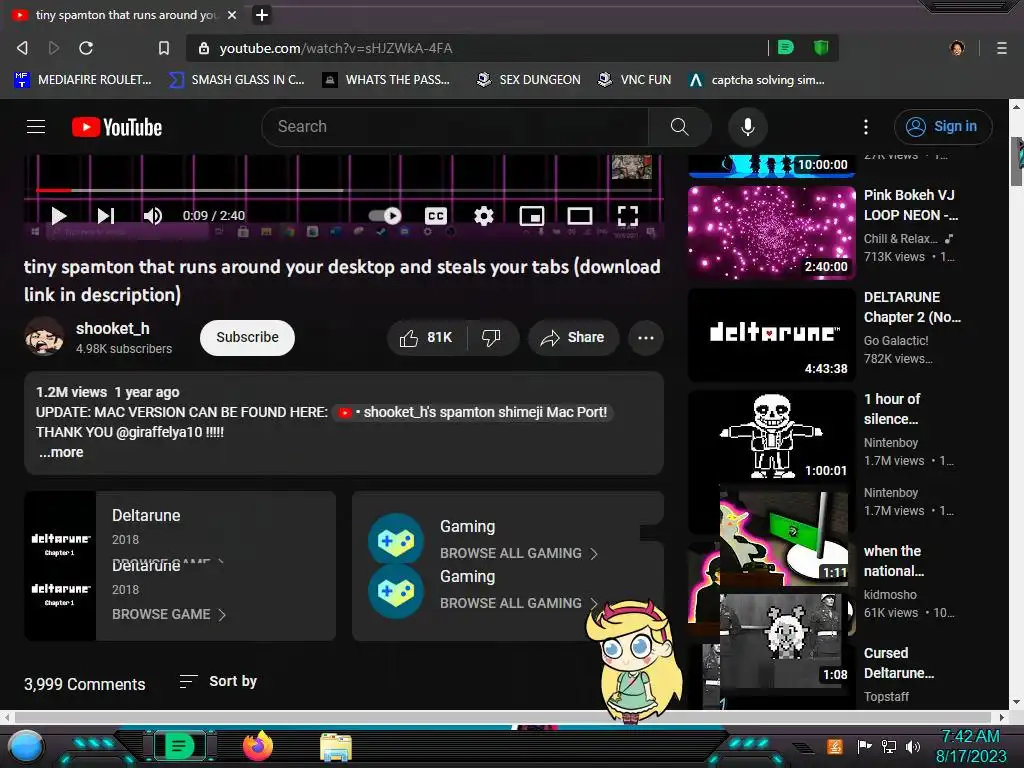This screenshot has height=768, width=1024.
Task: Open spamton shimeji Mac Port link
Action: pos(474,412)
